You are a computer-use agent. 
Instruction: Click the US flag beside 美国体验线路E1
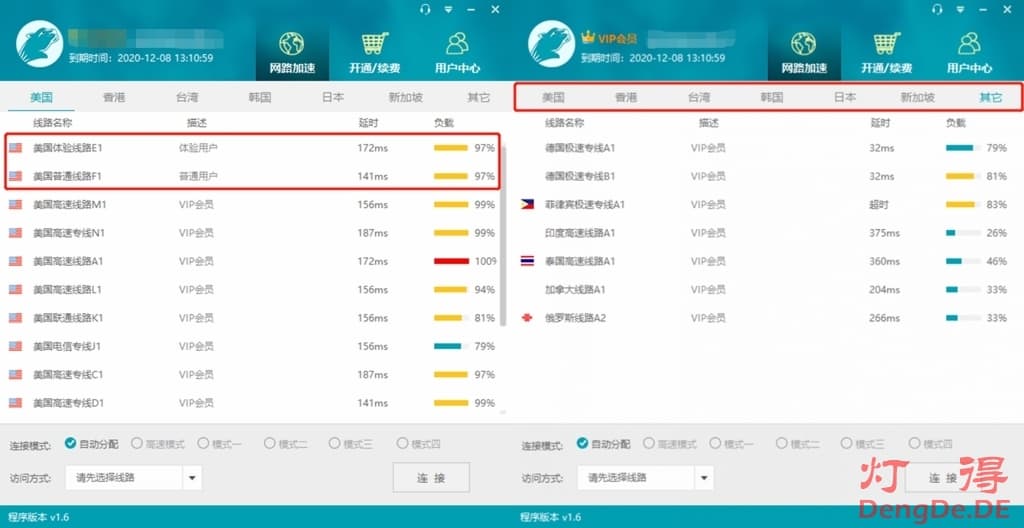tap(16, 148)
